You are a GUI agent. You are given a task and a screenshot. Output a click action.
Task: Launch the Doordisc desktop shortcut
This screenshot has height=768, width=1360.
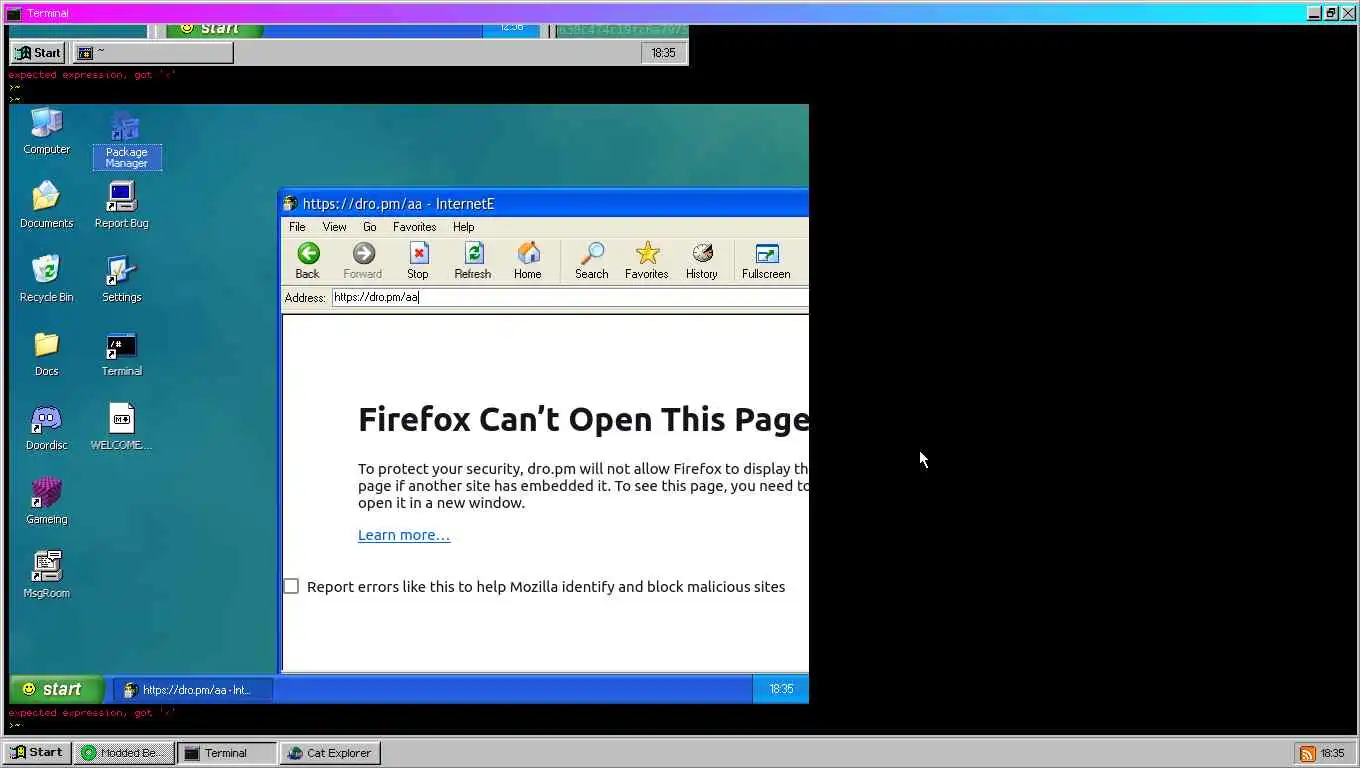[47, 427]
